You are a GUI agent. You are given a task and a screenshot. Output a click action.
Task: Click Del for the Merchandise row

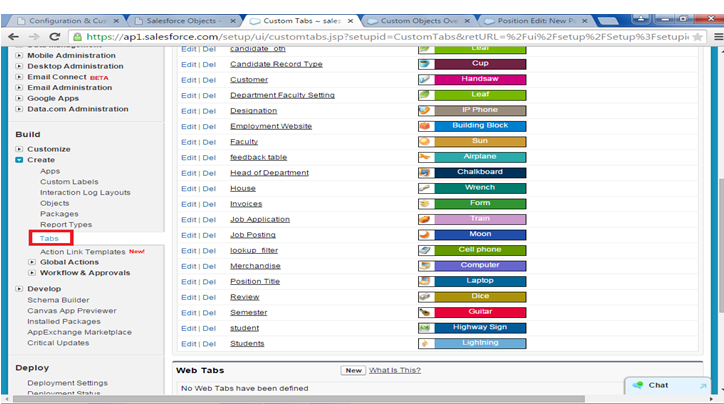click(x=209, y=266)
